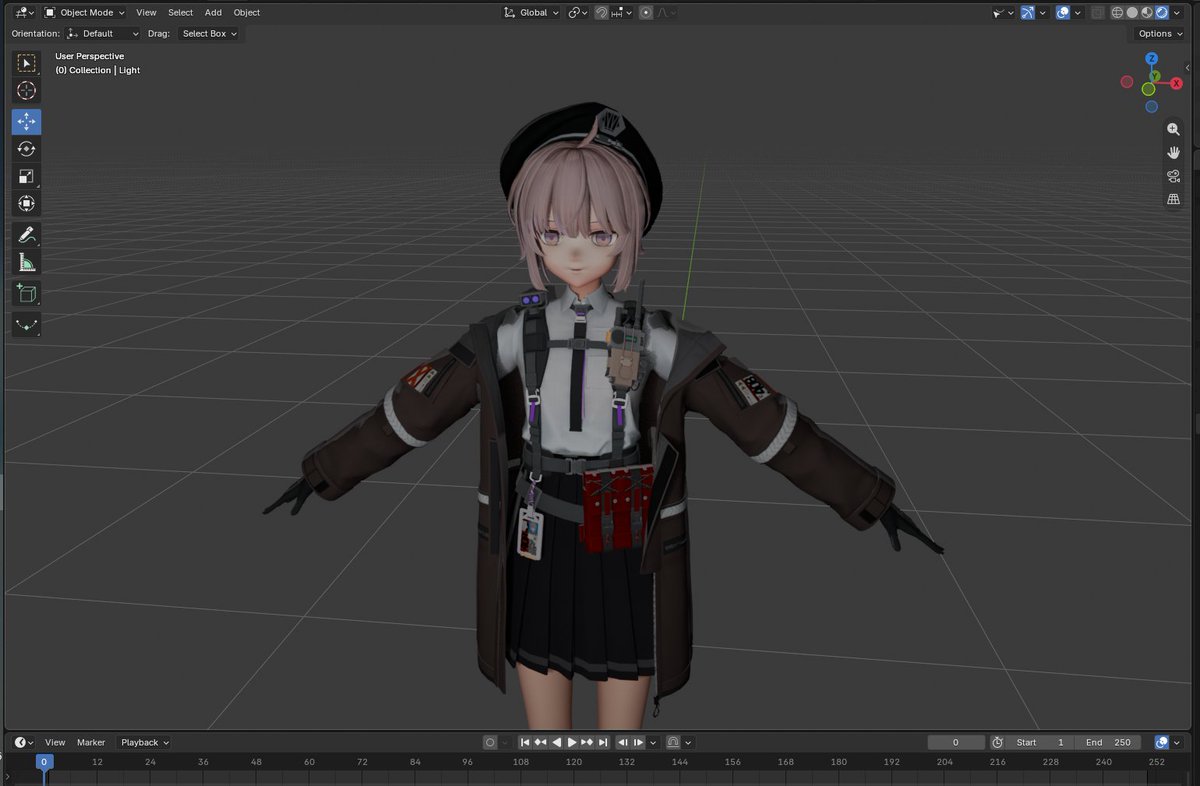Open the keyframe jump options dropdown arrow
This screenshot has height=786, width=1200.
[x=653, y=742]
